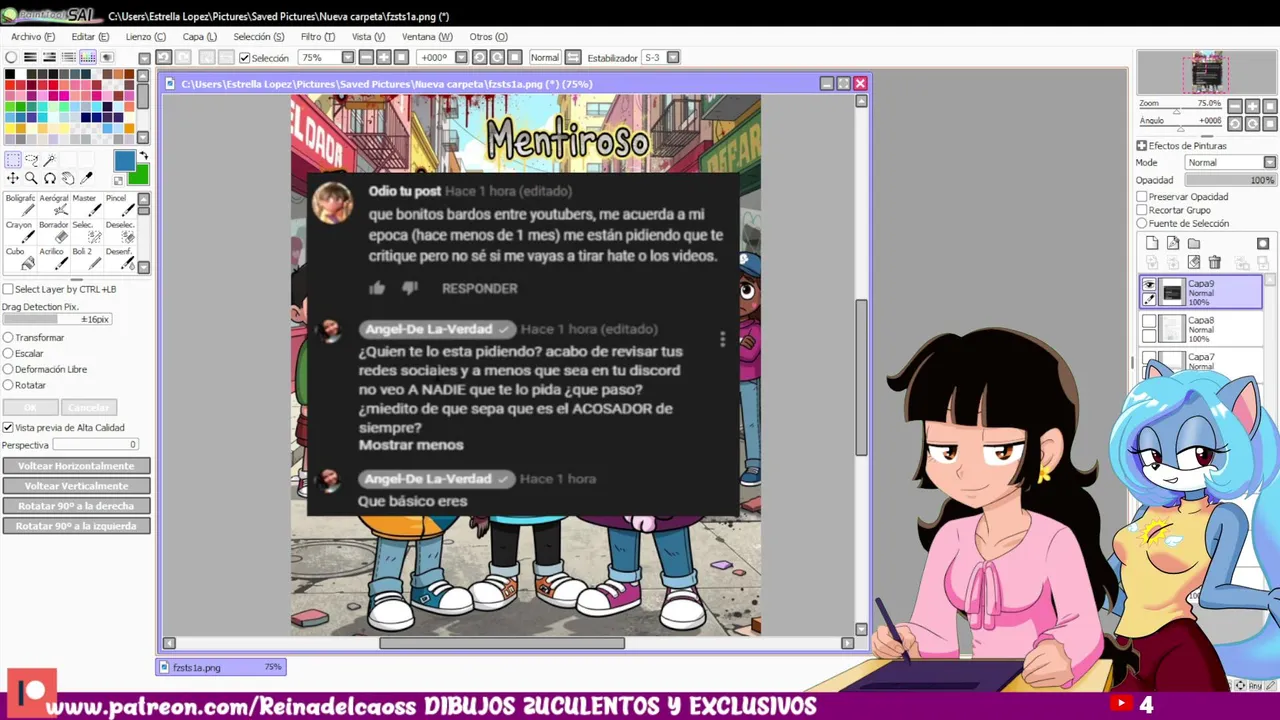Enable Recortar Grupo
The image size is (1280, 720).
click(x=1142, y=210)
